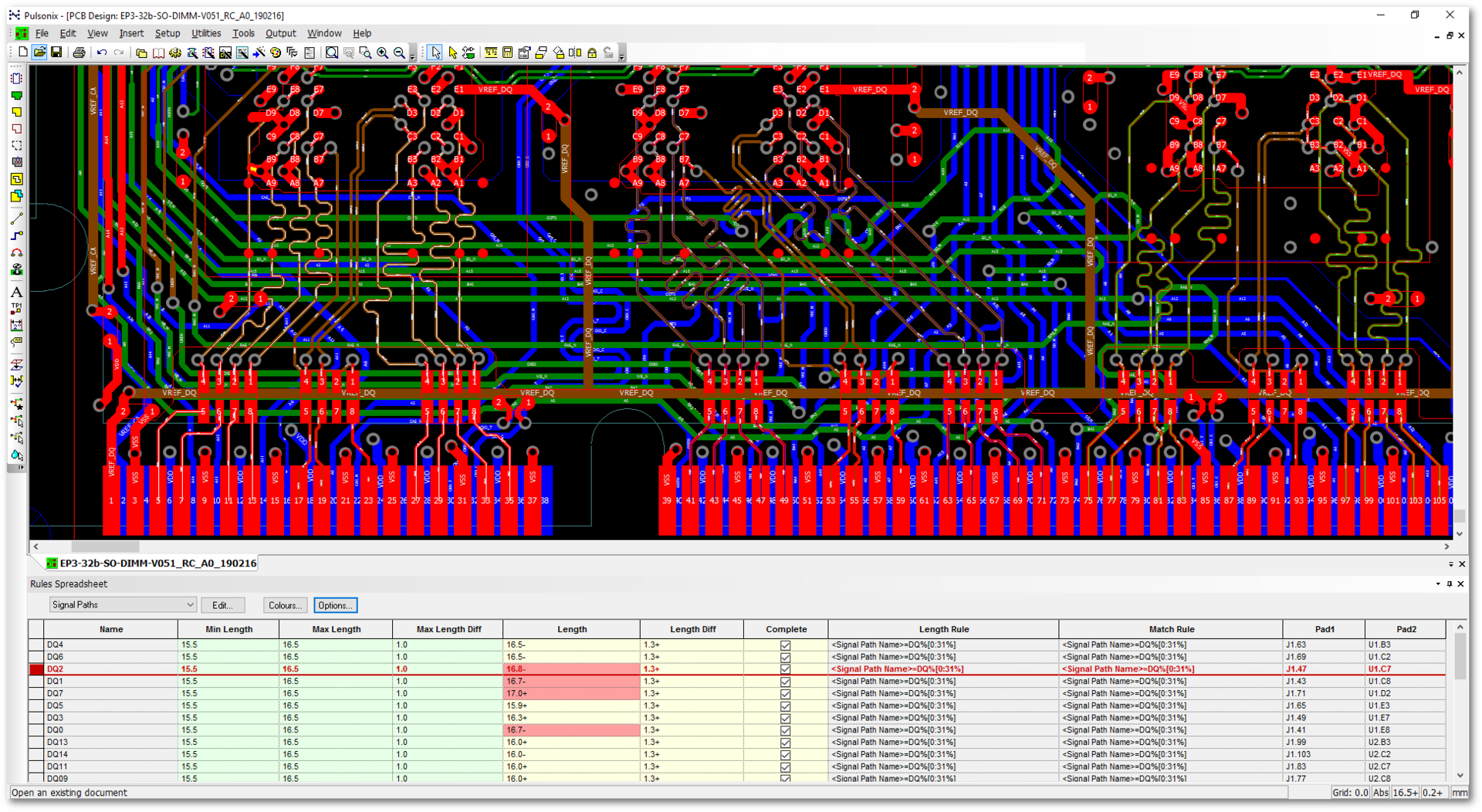Viewport: 1482px width, 812px height.
Task: Unlock items using open padlock icon
Action: tap(608, 52)
